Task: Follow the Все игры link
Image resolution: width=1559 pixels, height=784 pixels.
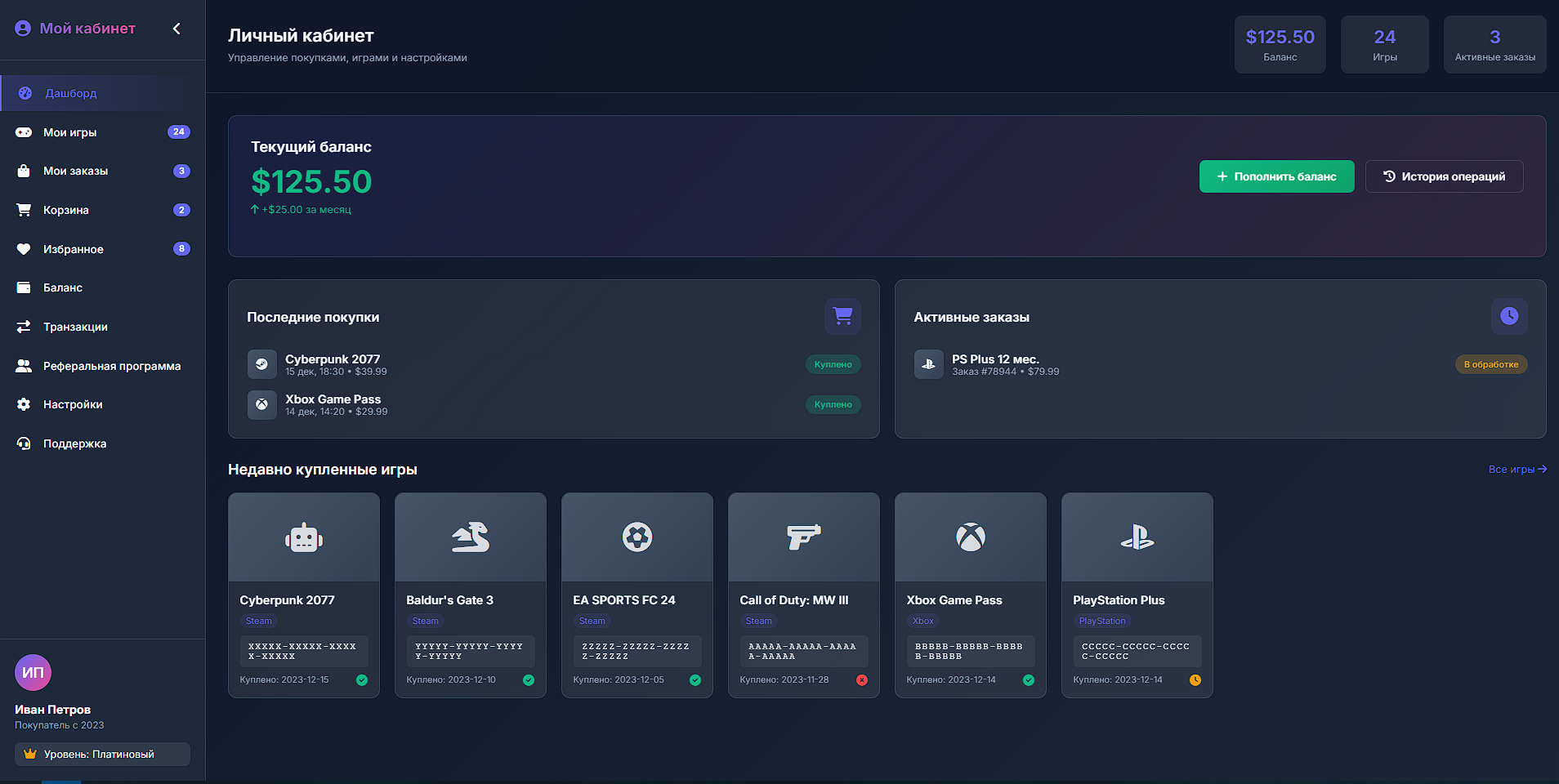Action: click(1517, 470)
